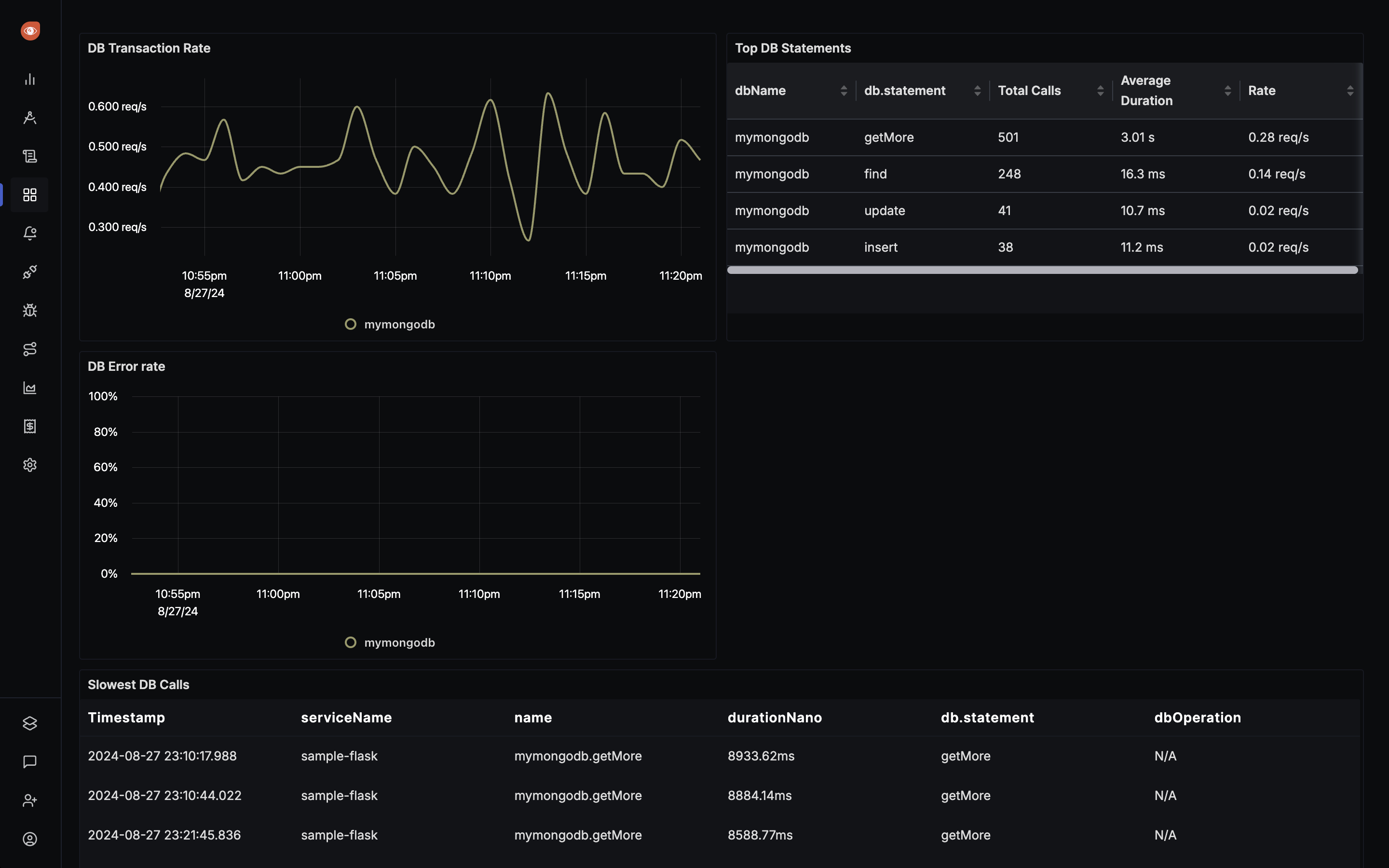Open user account profile icon
The image size is (1389, 868).
[x=30, y=839]
